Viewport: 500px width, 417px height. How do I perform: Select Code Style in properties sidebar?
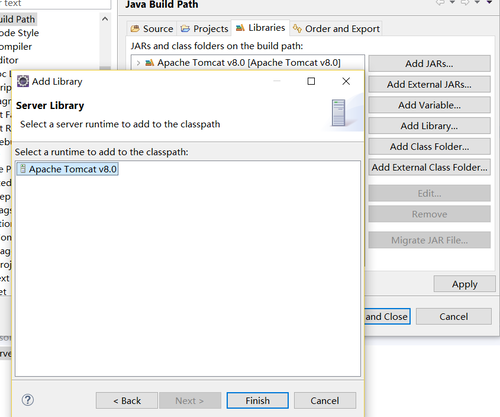click(19, 33)
